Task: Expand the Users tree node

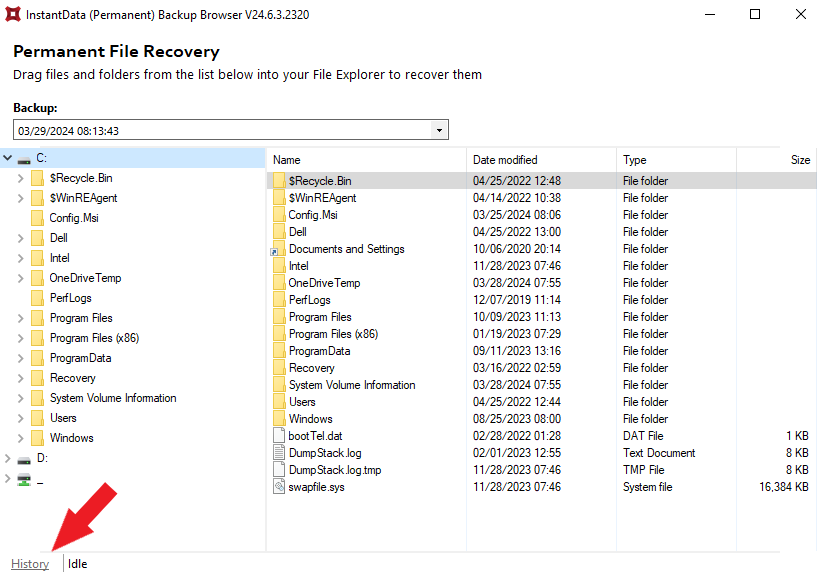Action: coord(20,418)
